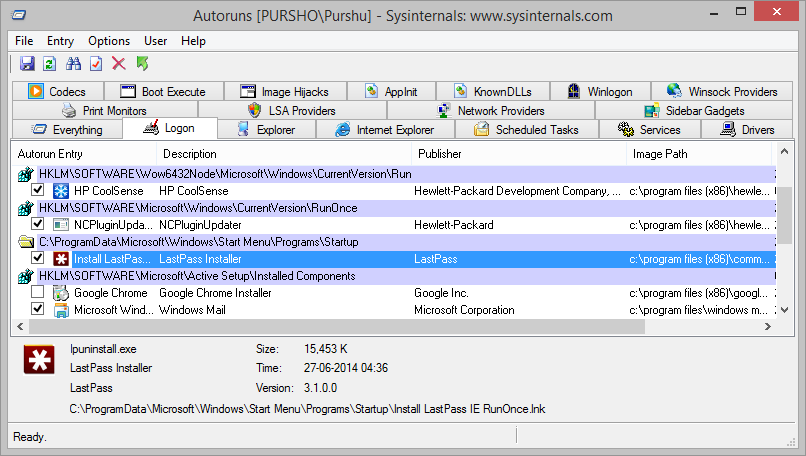Switch to the Print Monitors tab
806x456 pixels.
[105, 111]
